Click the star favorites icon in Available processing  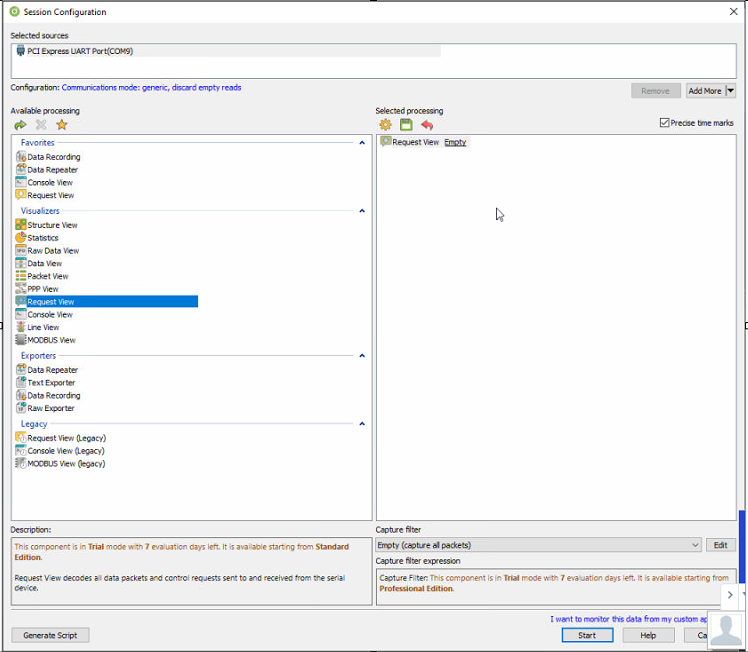coord(62,125)
